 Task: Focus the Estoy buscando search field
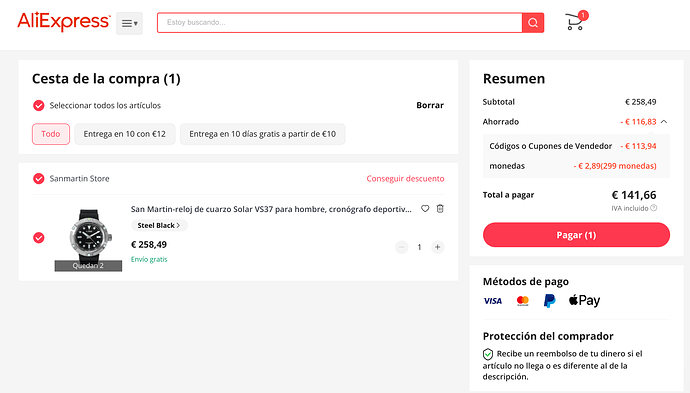pos(340,22)
